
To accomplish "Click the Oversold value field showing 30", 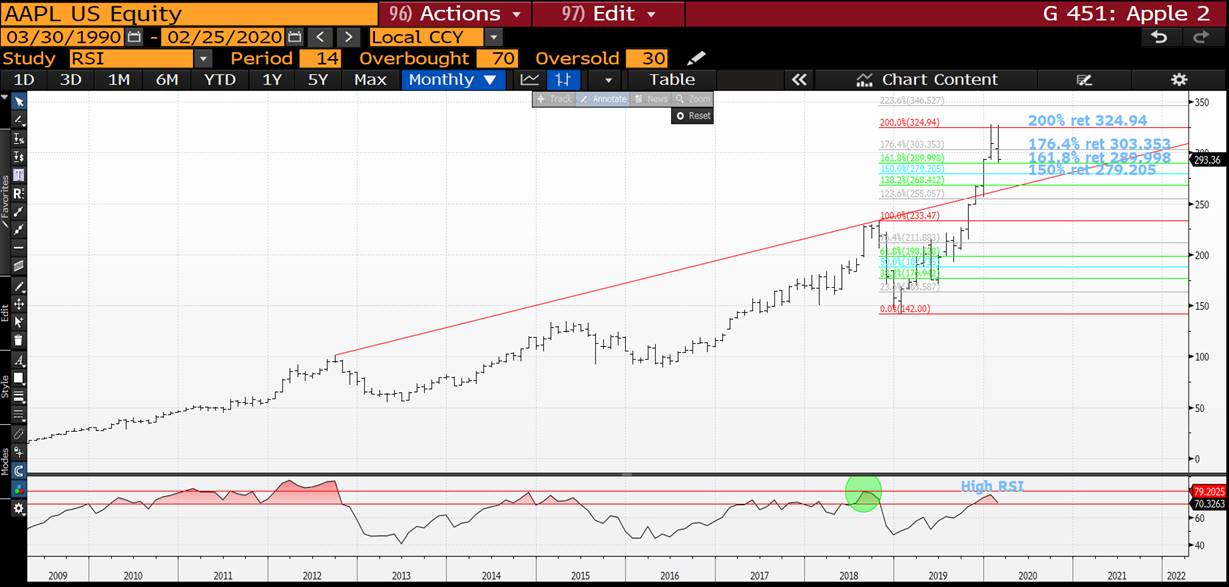I will coord(647,59).
